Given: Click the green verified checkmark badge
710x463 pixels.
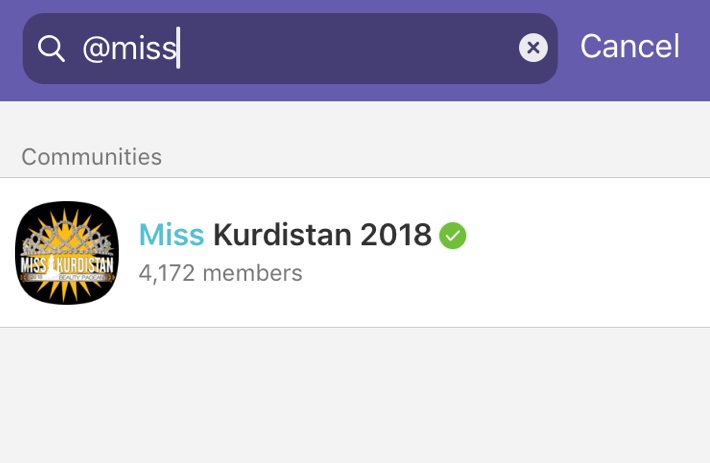Looking at the screenshot, I should (x=453, y=236).
